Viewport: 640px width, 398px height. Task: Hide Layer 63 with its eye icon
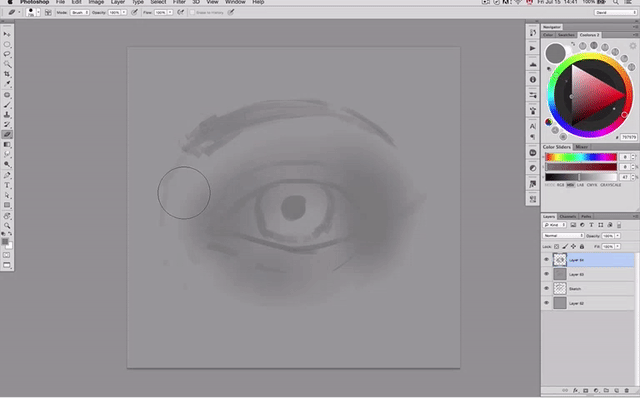[547, 274]
